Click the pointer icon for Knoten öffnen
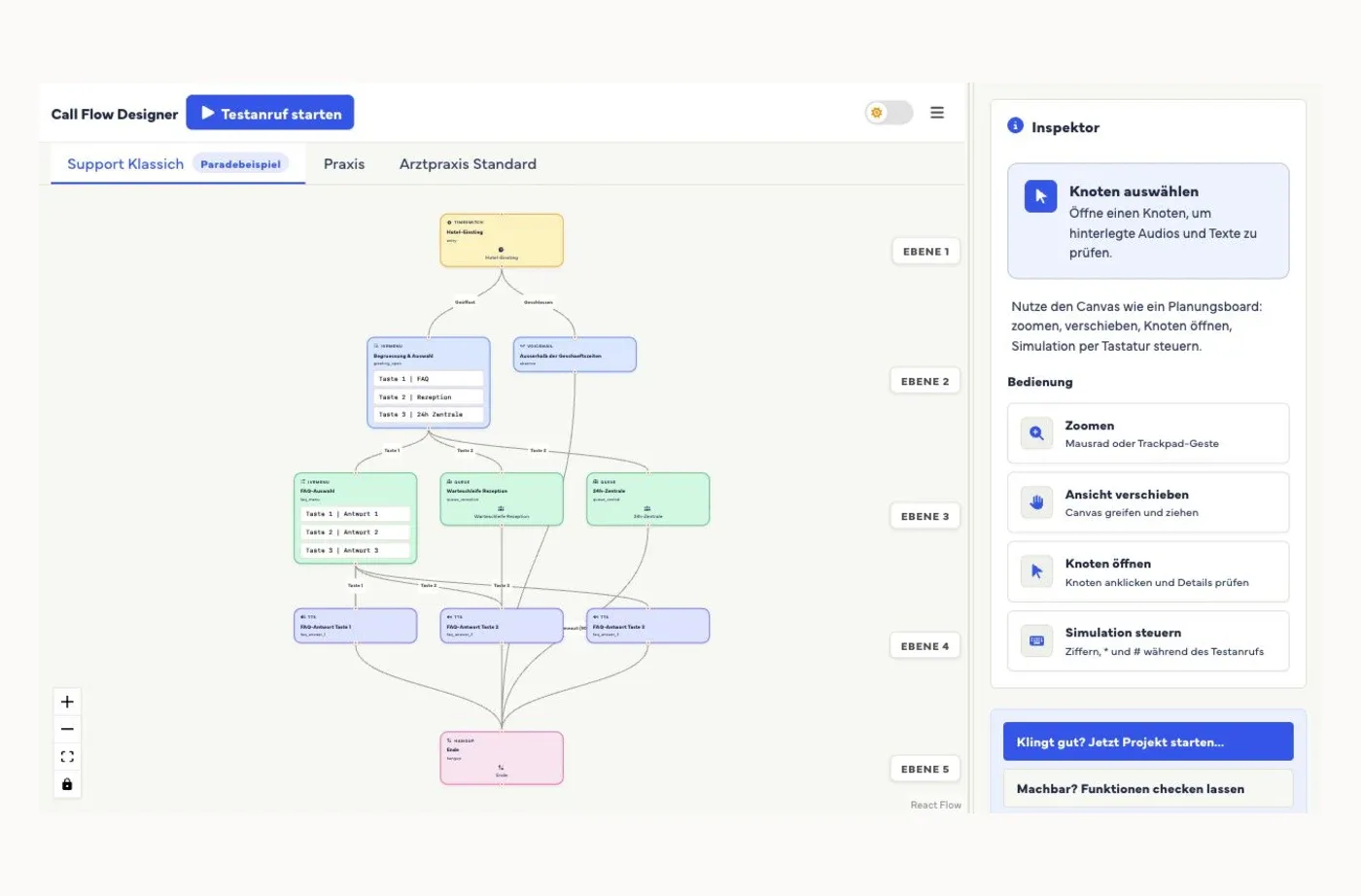Screen dimensions: 1361x896 pyautogui.click(x=1036, y=571)
